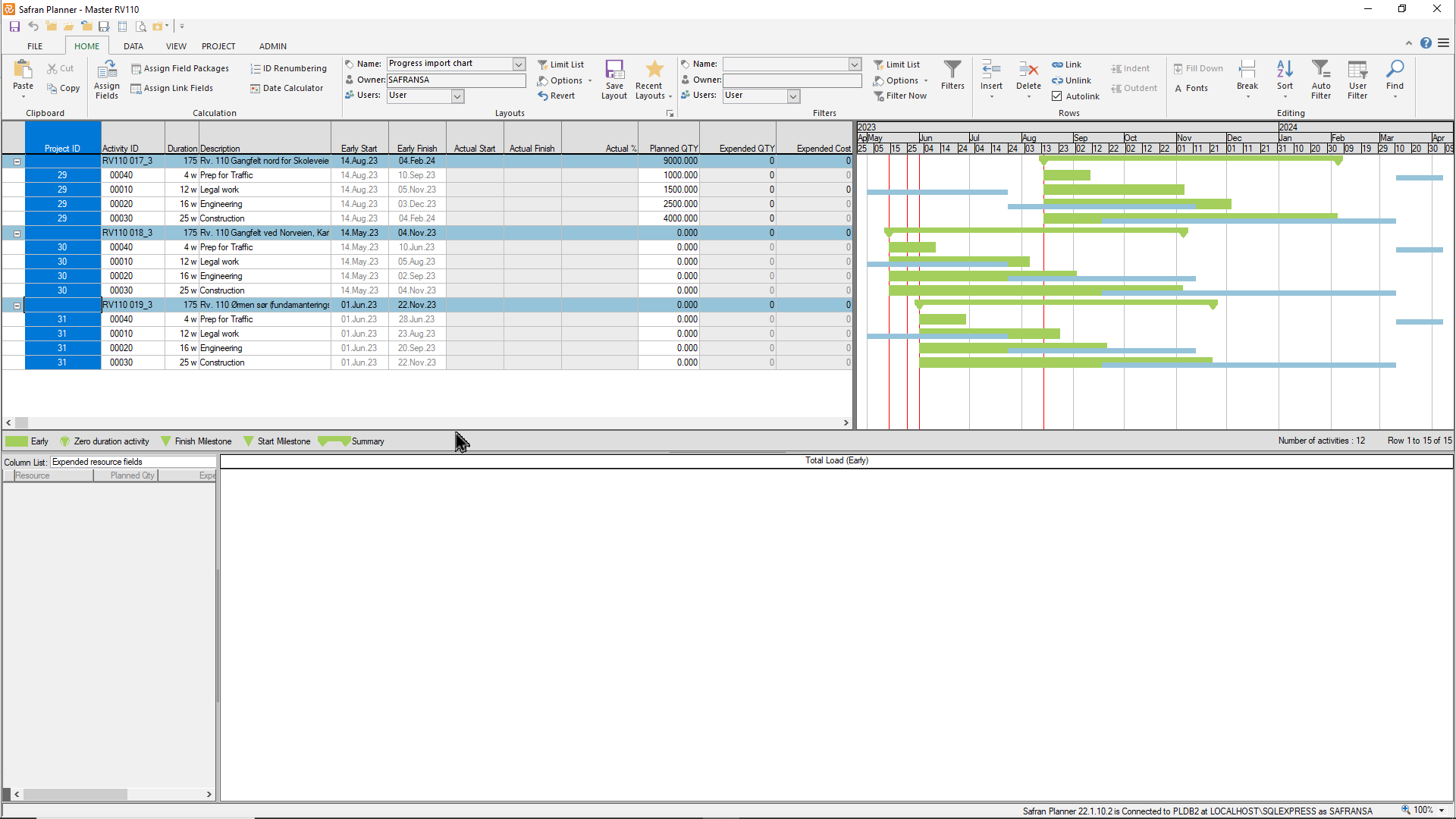This screenshot has width=1456, height=819.
Task: Expand the Name dropdown in Layouts
Action: pyautogui.click(x=519, y=64)
